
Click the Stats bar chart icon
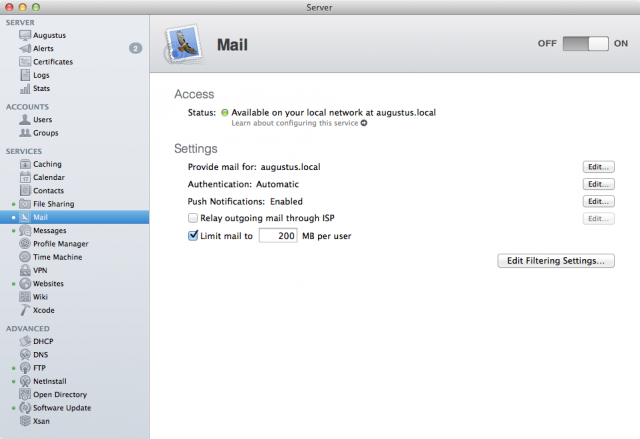[25, 89]
